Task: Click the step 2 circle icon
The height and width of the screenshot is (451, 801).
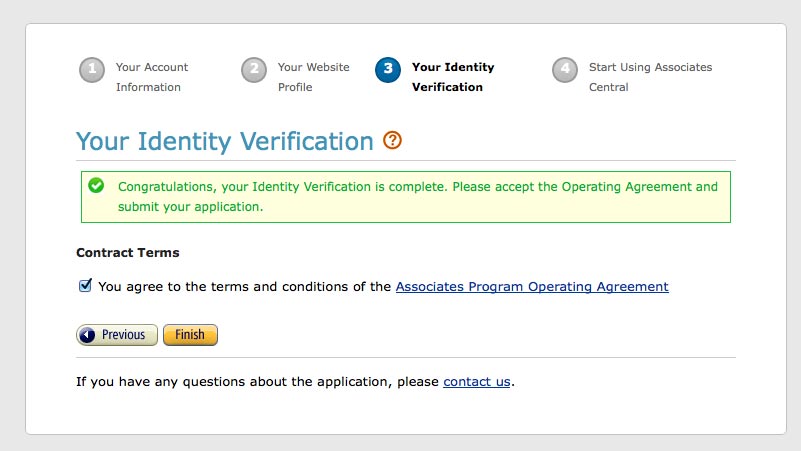Action: coord(254,69)
